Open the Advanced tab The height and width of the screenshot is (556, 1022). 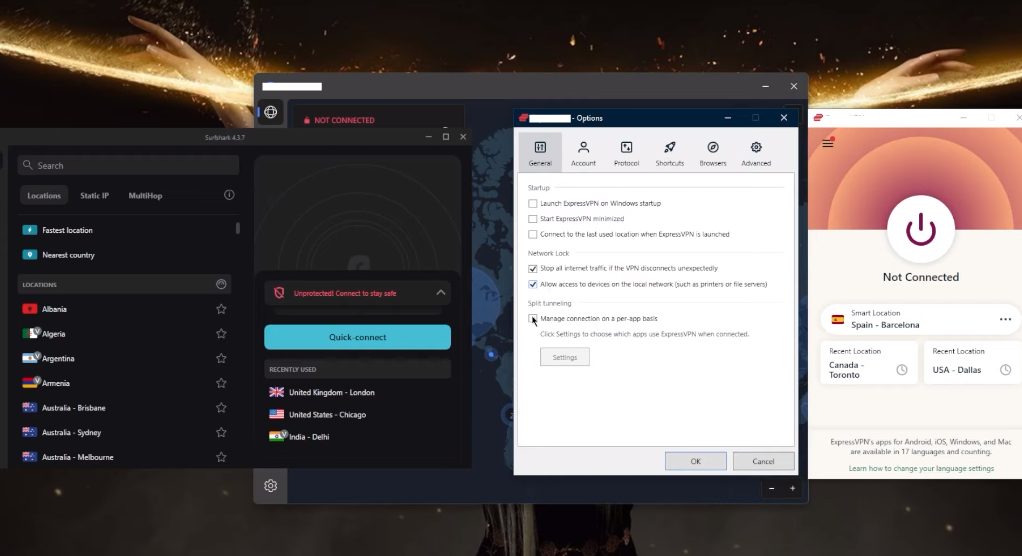coord(756,153)
